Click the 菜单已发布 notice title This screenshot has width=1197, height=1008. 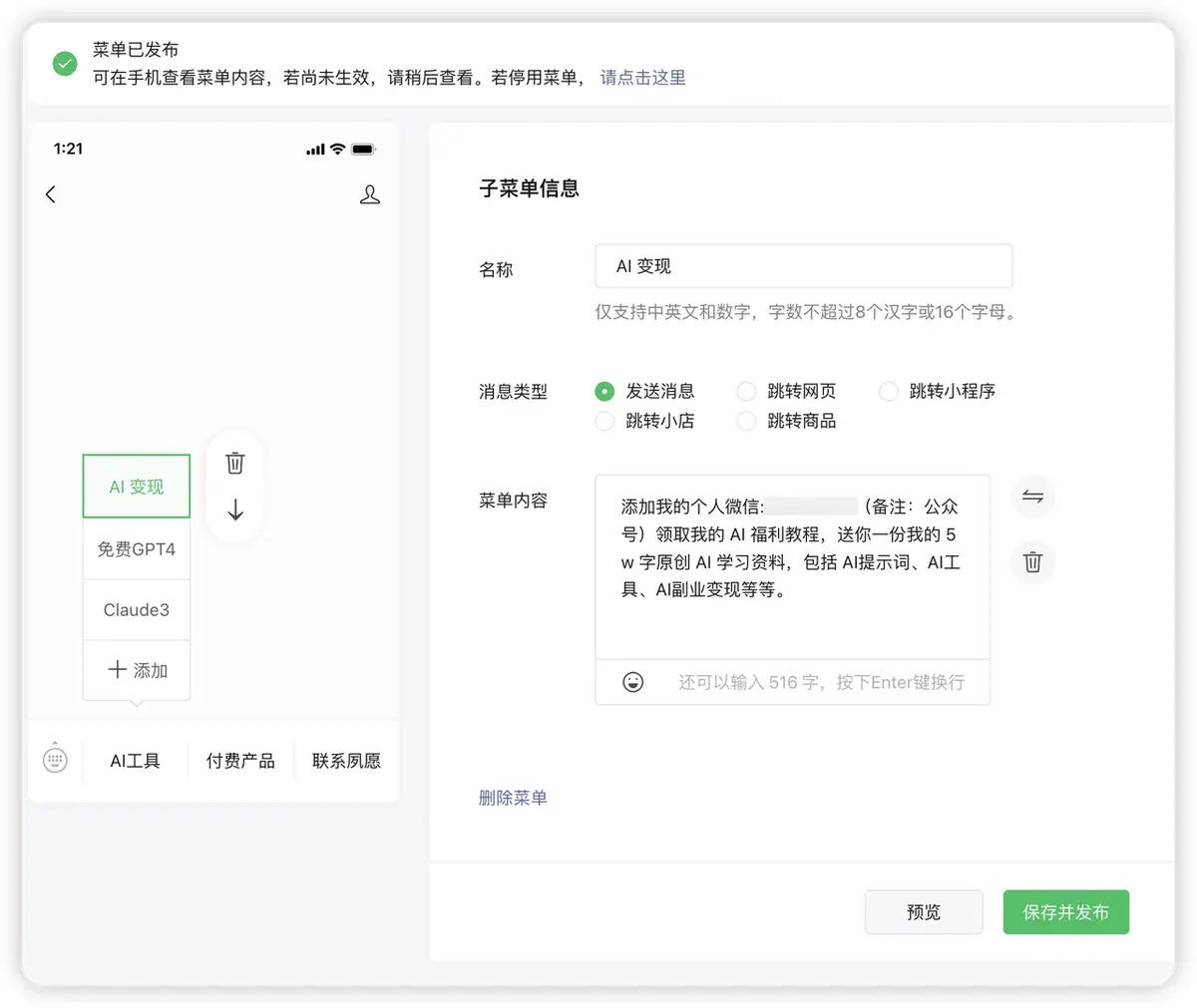(x=136, y=50)
